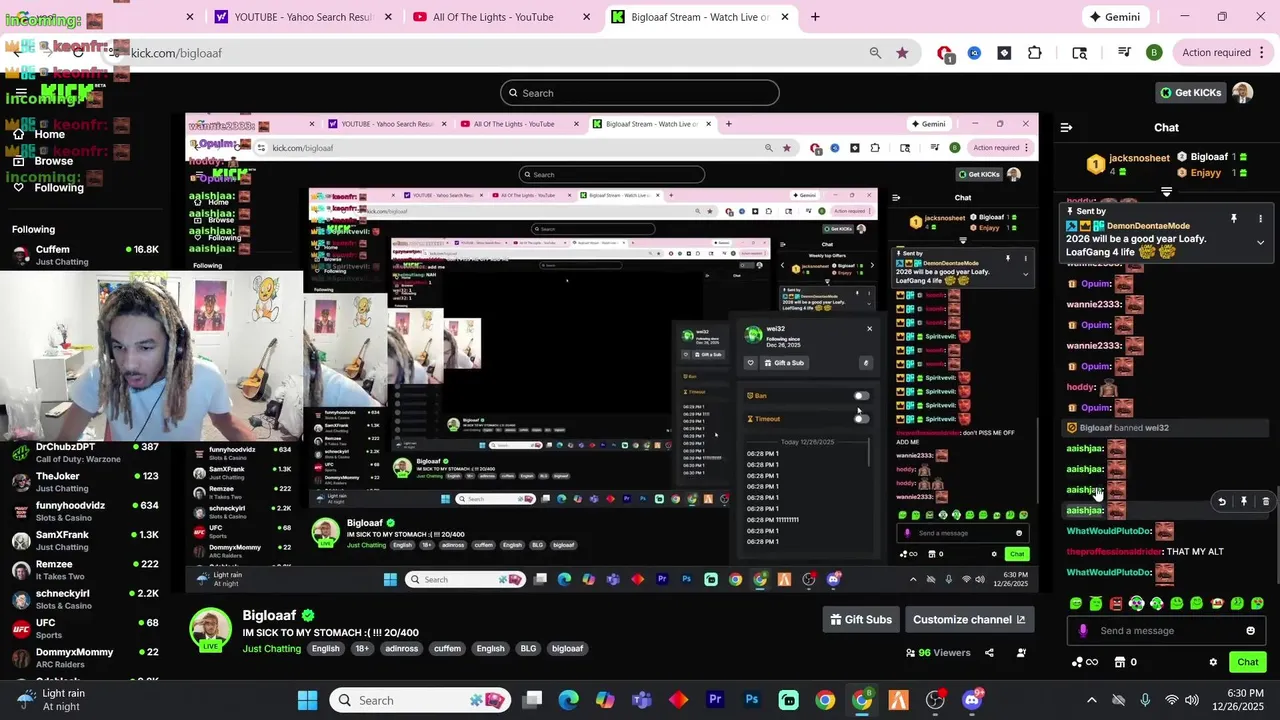Click the green Chat send button

tap(1247, 662)
